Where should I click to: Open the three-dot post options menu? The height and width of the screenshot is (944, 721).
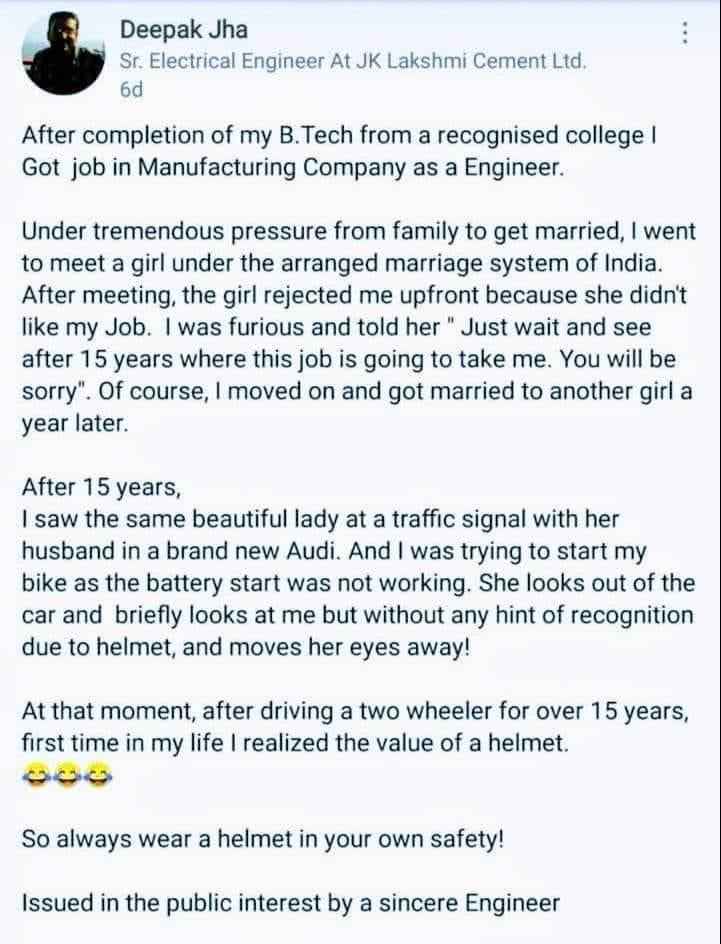click(684, 33)
